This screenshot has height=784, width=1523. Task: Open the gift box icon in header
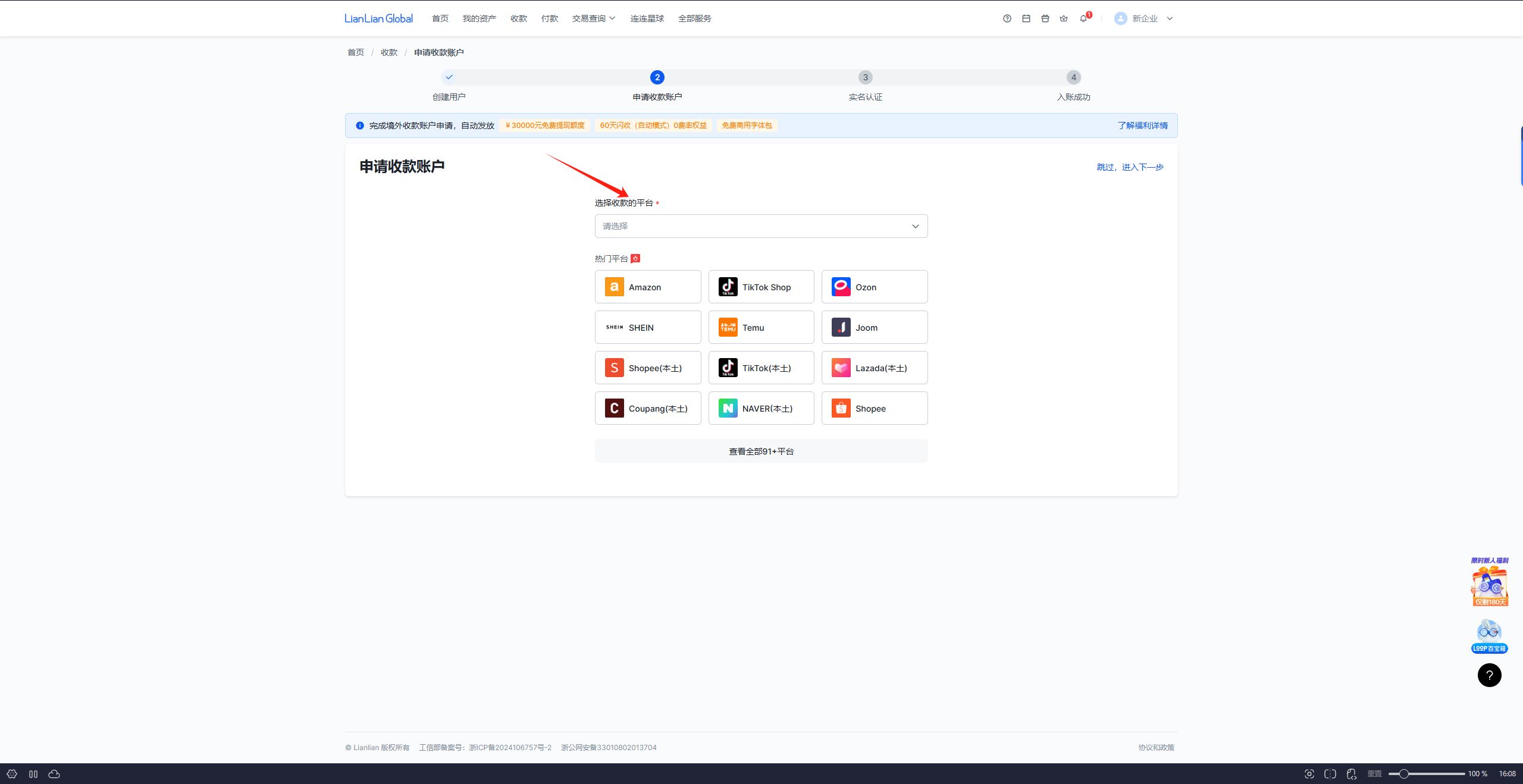[1045, 18]
